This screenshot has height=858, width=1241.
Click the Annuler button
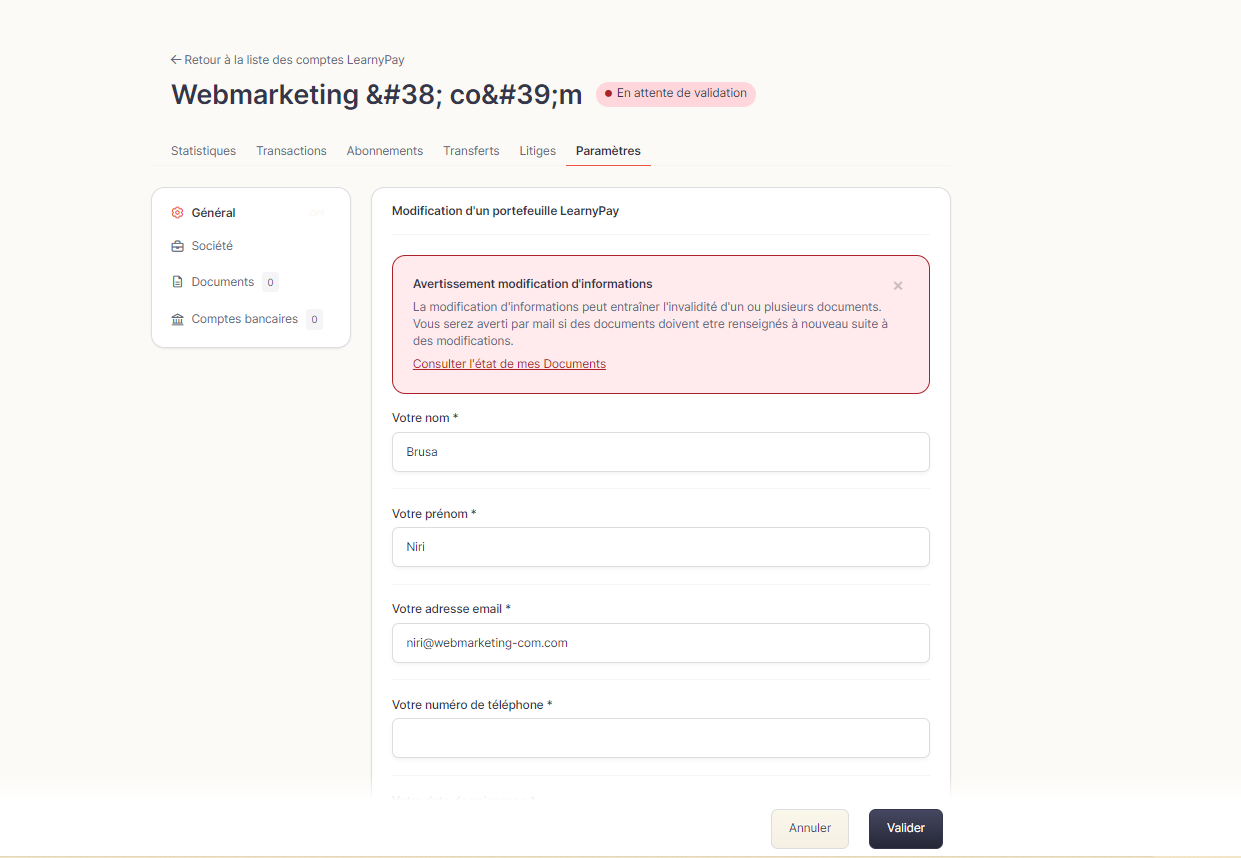[810, 829]
